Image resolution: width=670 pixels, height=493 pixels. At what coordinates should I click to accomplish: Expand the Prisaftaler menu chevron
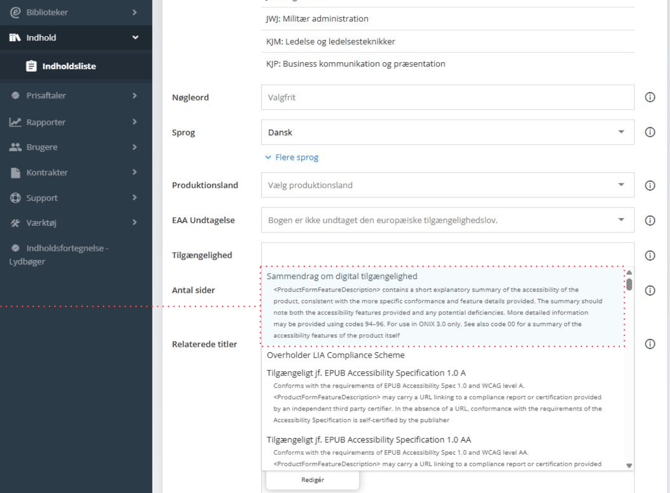tap(135, 95)
